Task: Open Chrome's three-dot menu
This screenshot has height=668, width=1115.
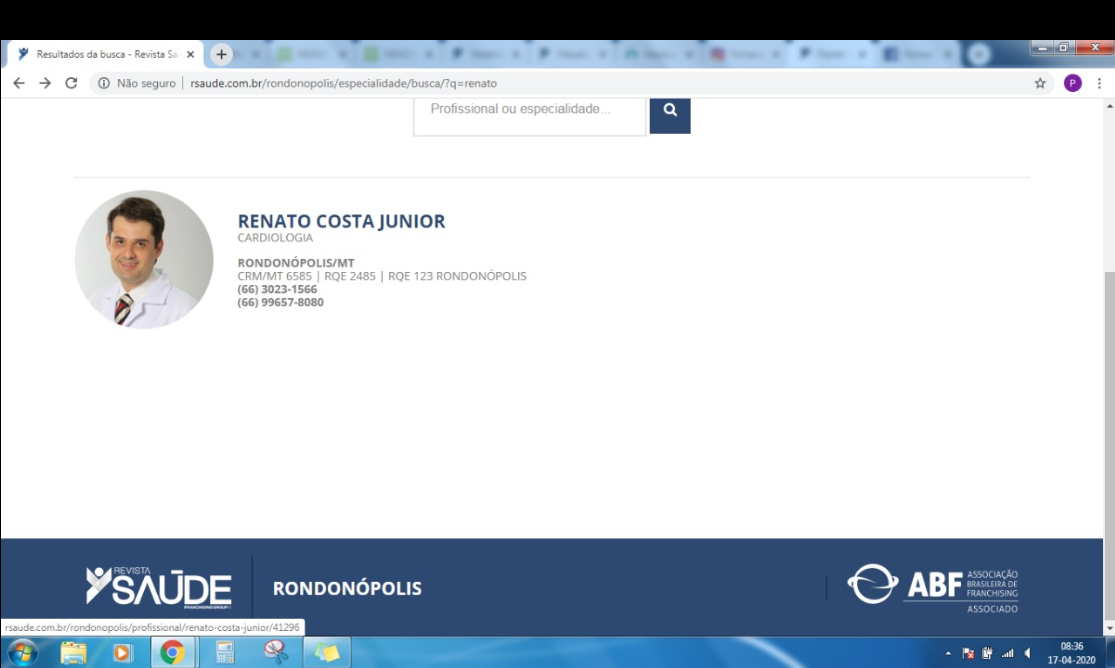Action: tap(1099, 84)
